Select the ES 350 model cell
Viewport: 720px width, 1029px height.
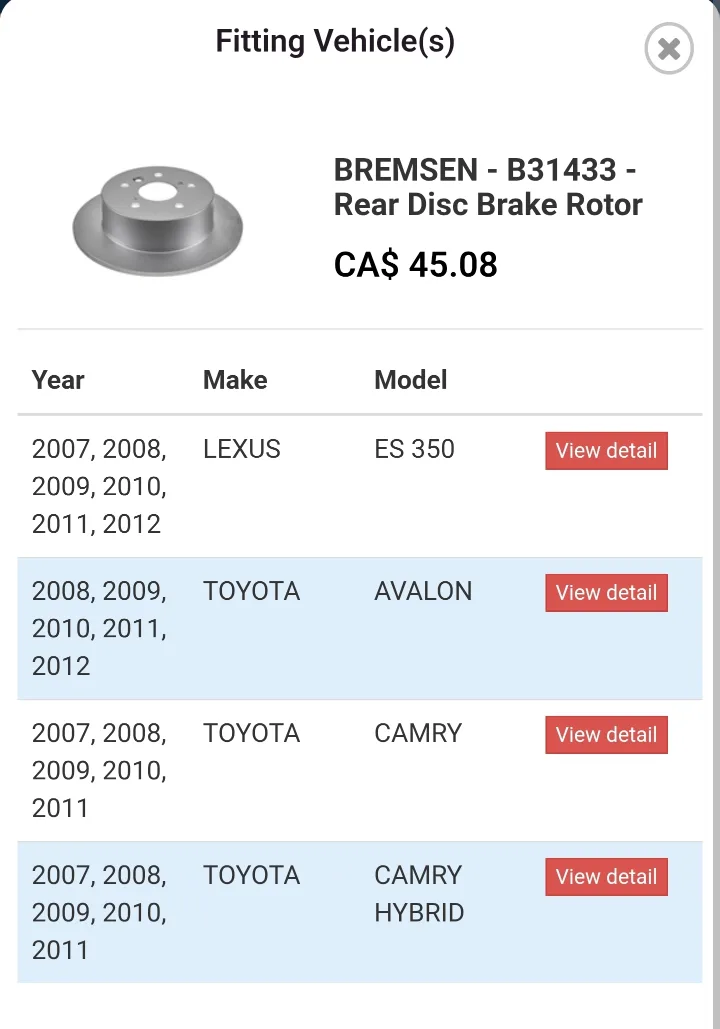point(414,450)
